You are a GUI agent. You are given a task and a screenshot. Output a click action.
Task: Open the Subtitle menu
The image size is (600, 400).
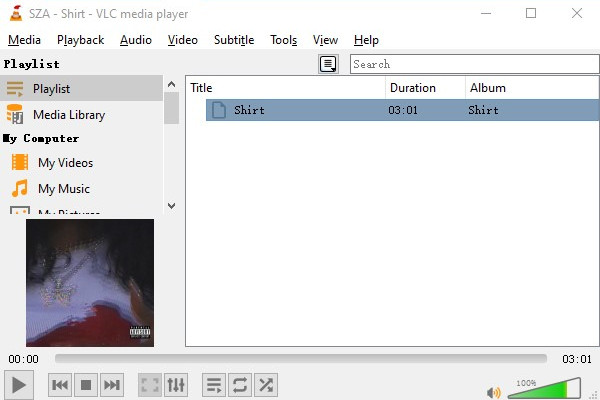[234, 40]
